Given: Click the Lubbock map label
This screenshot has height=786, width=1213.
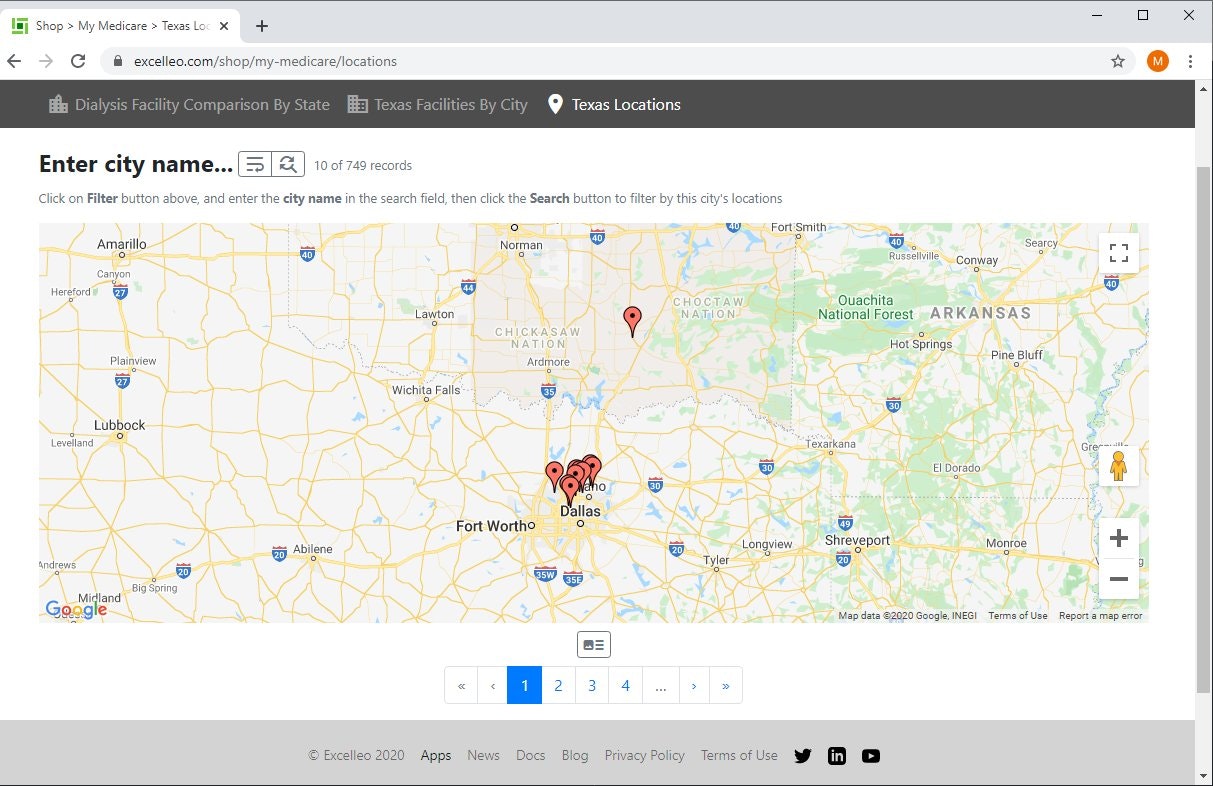Looking at the screenshot, I should (120, 425).
